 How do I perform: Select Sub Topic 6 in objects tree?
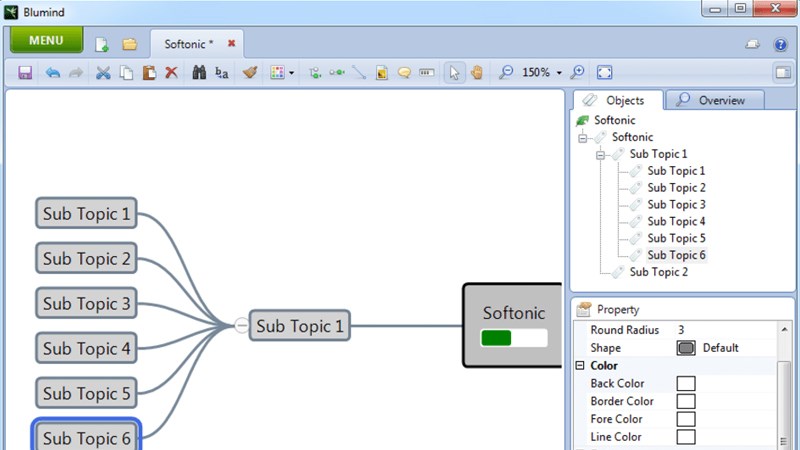coord(676,255)
